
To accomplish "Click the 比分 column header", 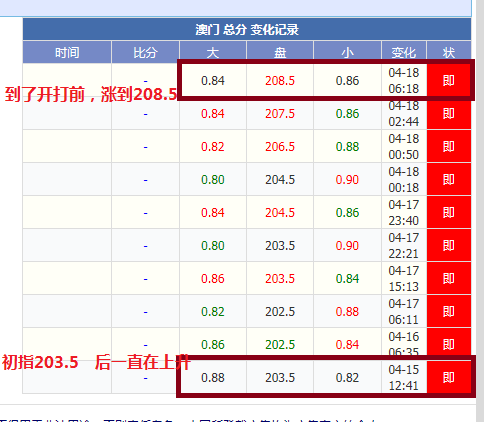I will tap(145, 52).
